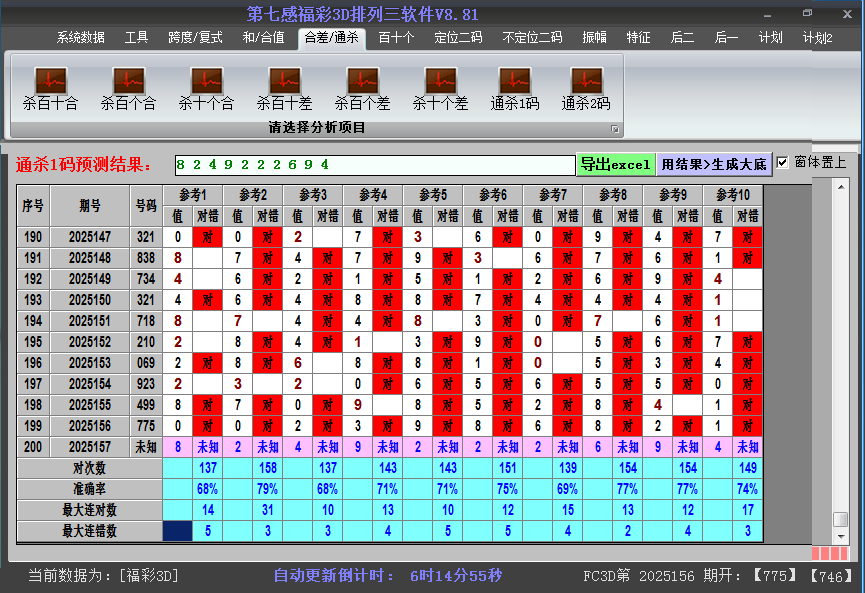Switch to the 振幅 tab

click(x=594, y=38)
